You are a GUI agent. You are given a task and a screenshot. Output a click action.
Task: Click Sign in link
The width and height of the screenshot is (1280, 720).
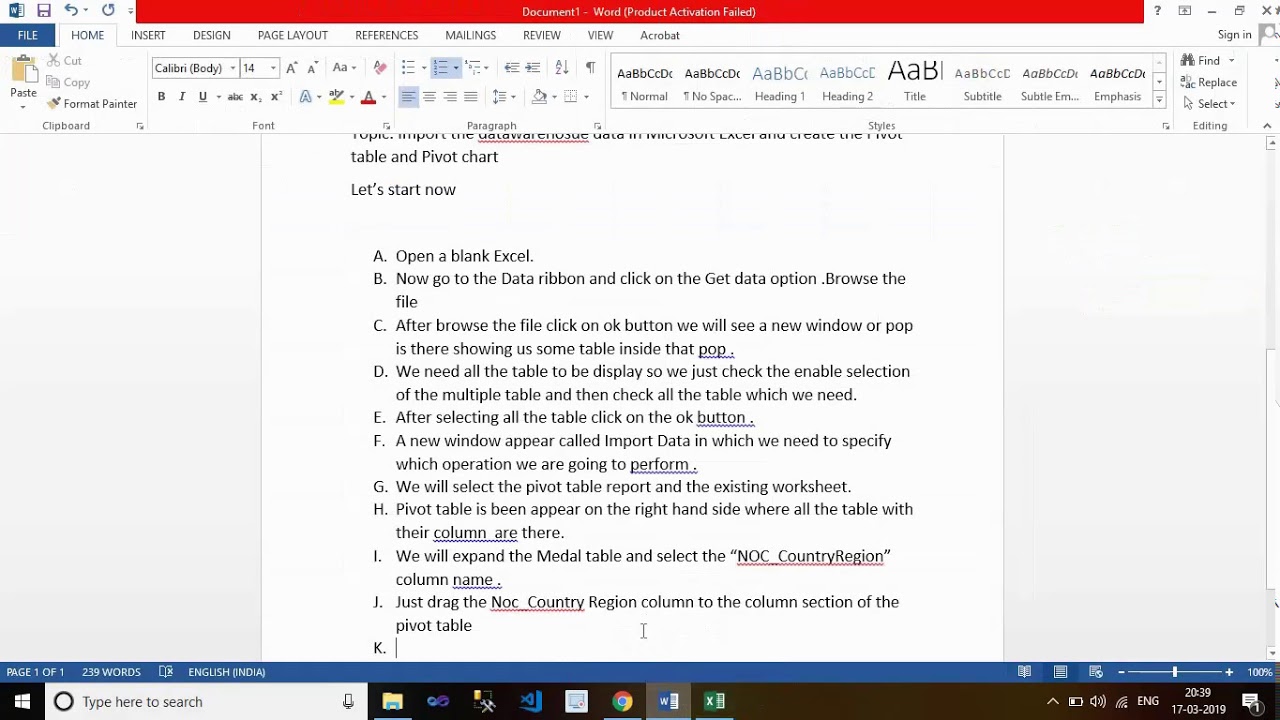point(1235,35)
